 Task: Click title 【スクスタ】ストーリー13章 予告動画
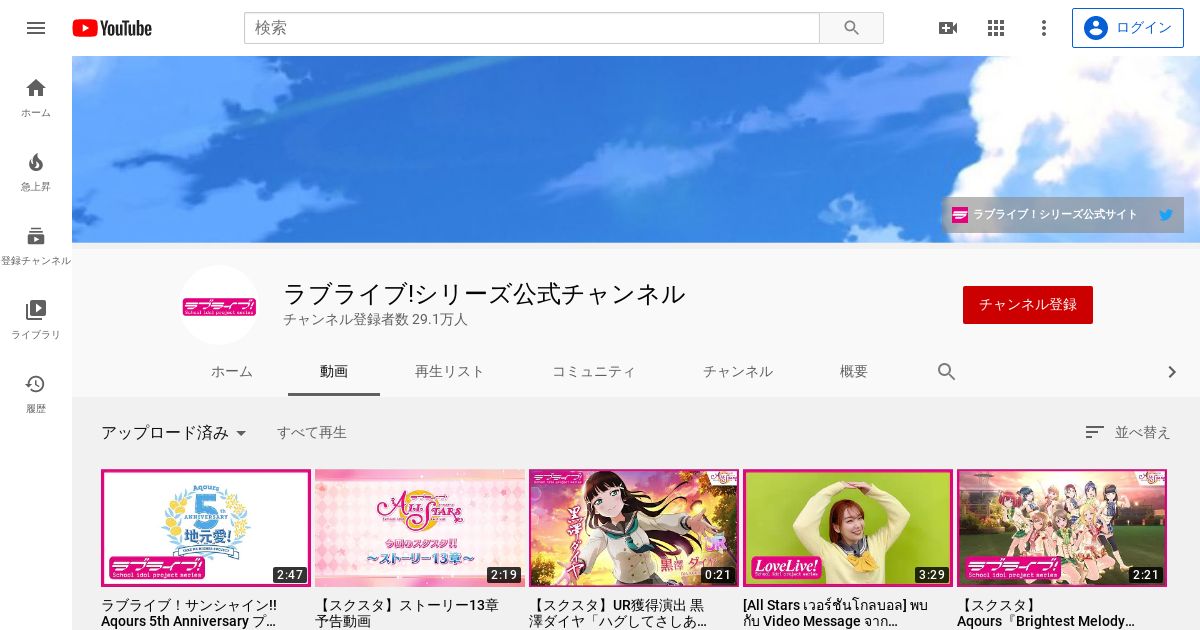tap(407, 613)
